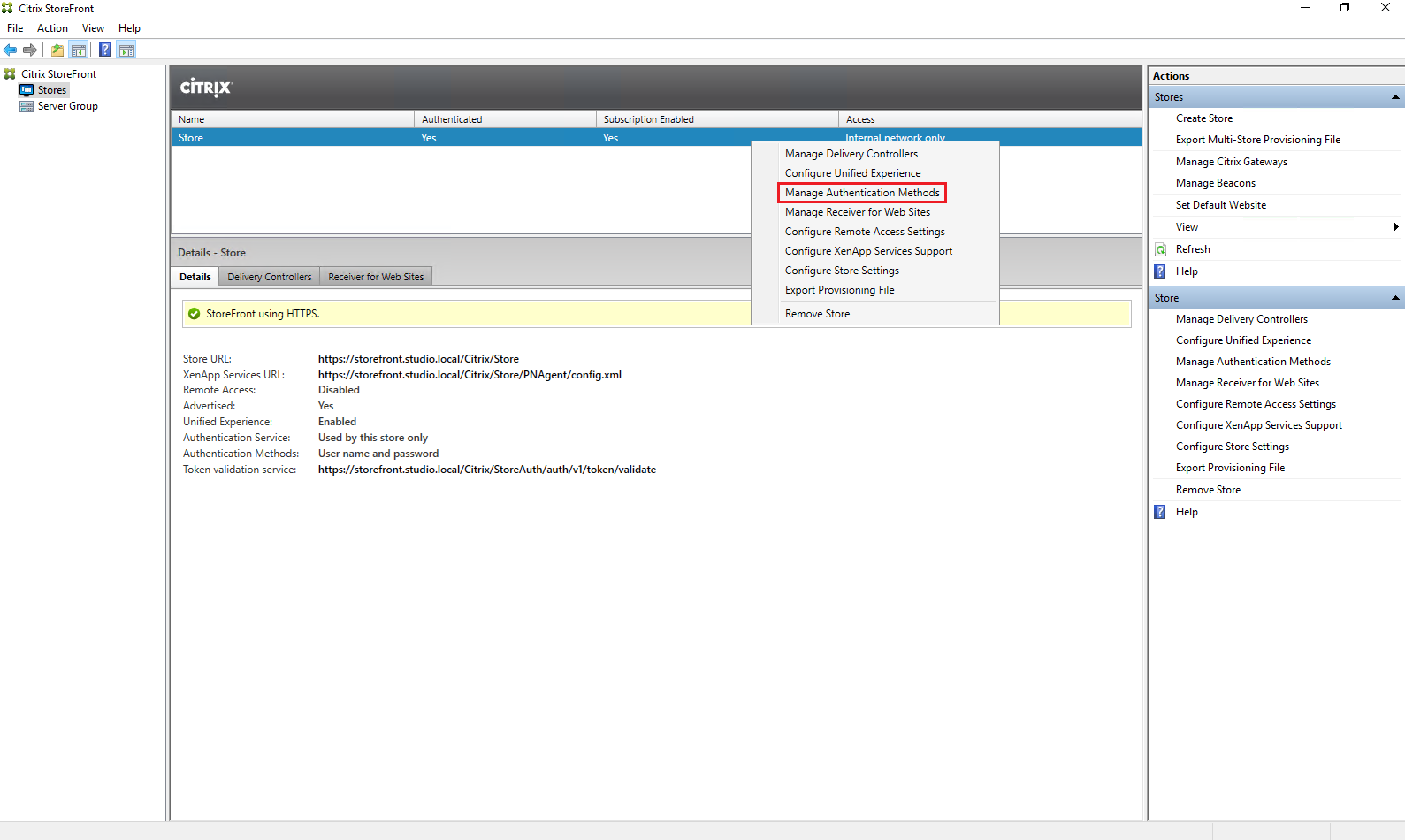Click Remove Store in the Actions pane
Image resolution: width=1405 pixels, height=840 pixels.
pos(1208,490)
